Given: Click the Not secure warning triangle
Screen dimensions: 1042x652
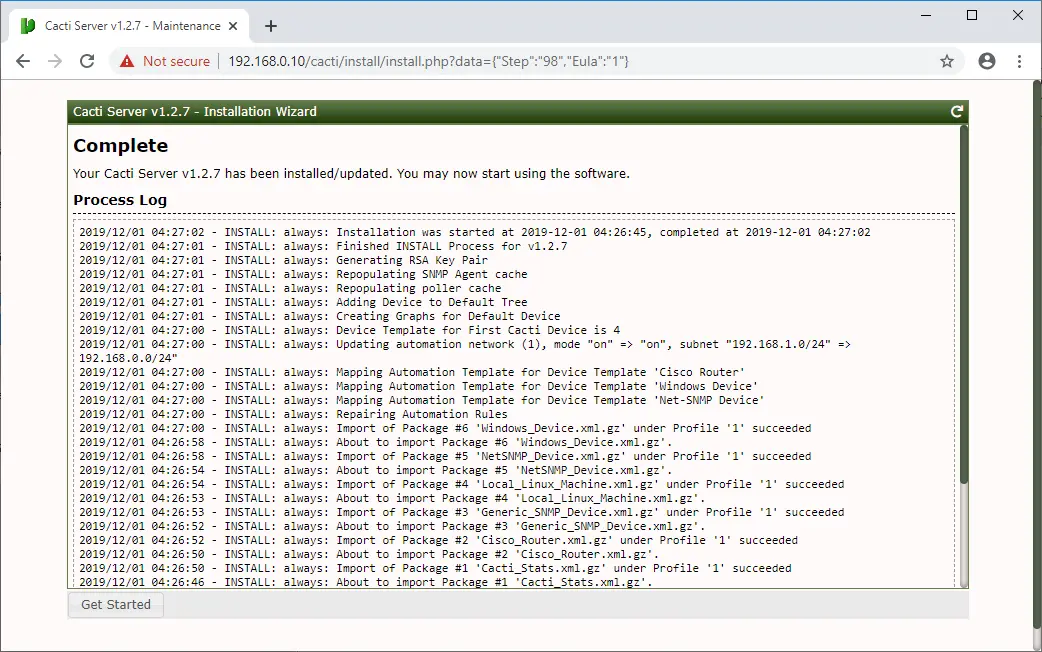Looking at the screenshot, I should click(127, 61).
